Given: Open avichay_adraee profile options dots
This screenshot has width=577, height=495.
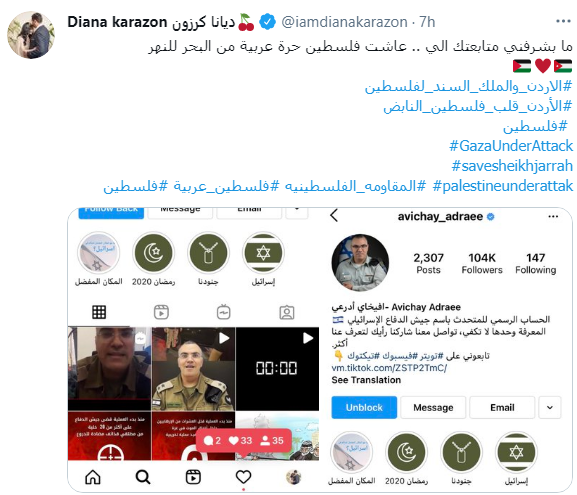Looking at the screenshot, I should click(553, 216).
